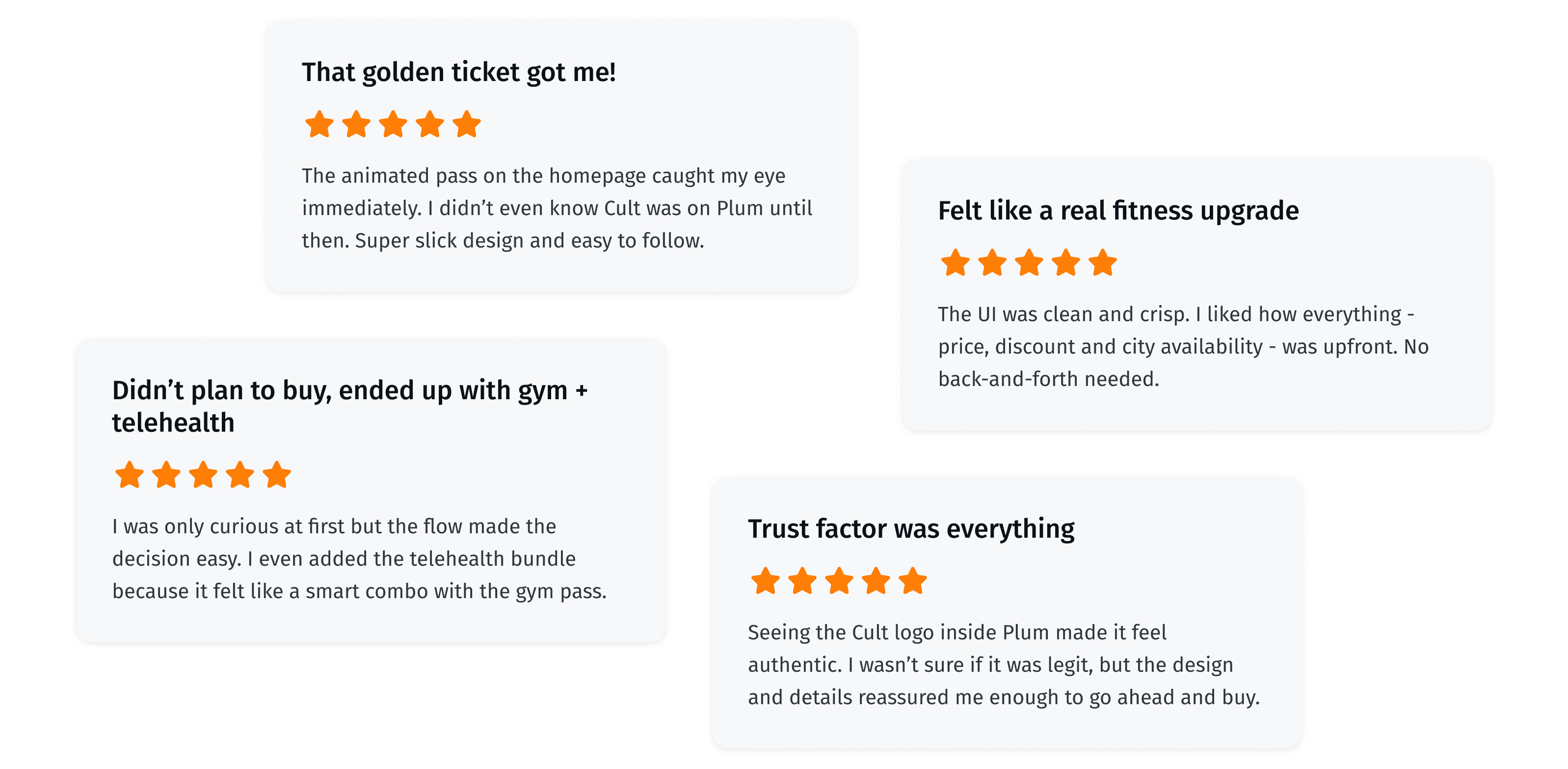Select fourth star in telehealth review card

coord(240,475)
